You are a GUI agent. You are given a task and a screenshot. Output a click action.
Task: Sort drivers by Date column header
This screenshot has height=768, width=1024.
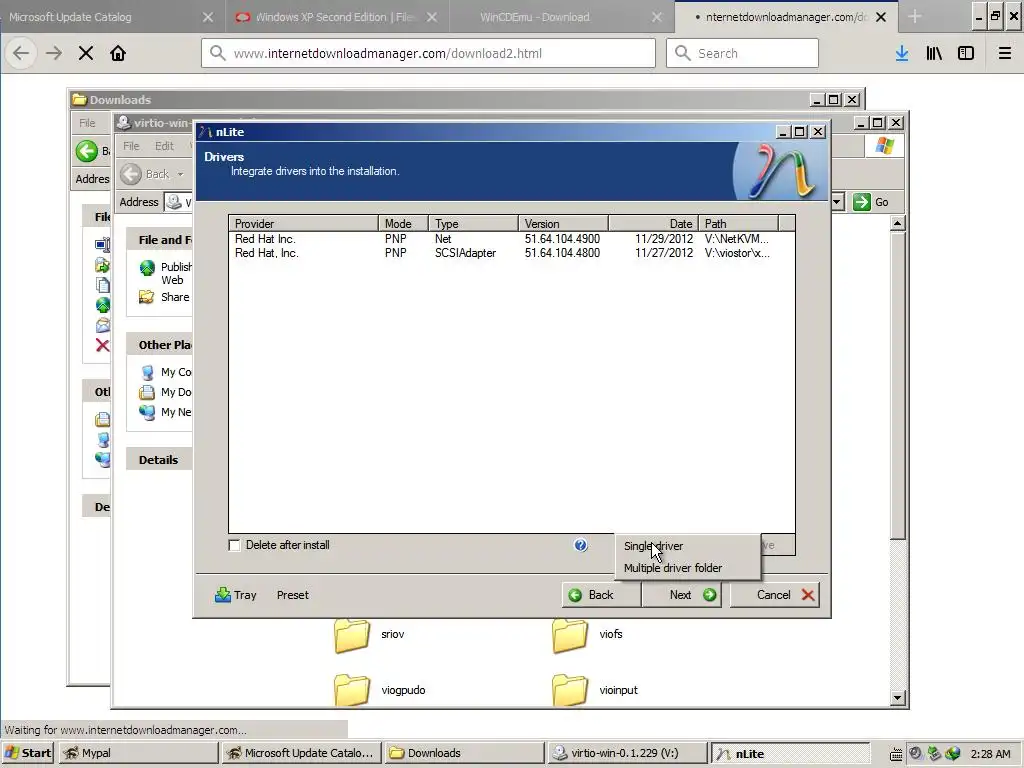coord(654,223)
